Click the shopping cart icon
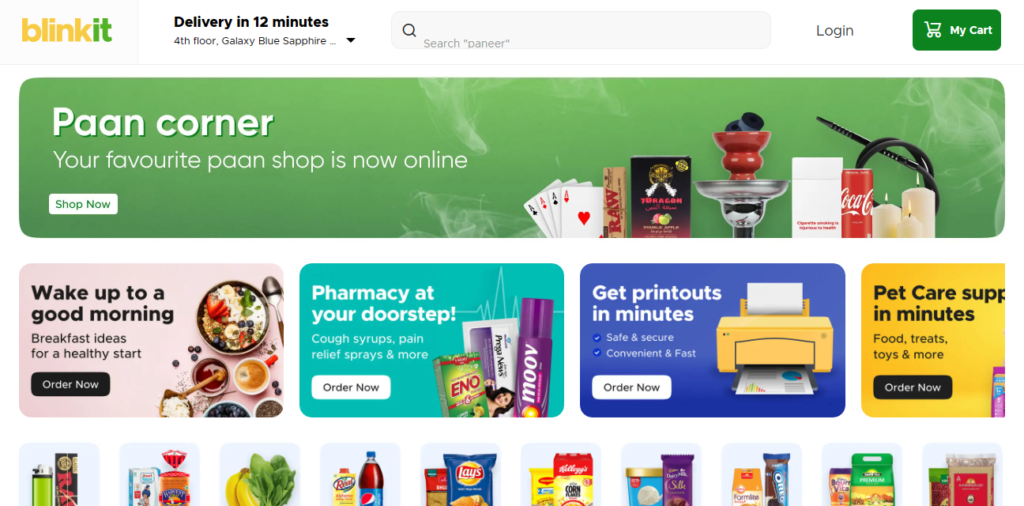 tap(933, 30)
